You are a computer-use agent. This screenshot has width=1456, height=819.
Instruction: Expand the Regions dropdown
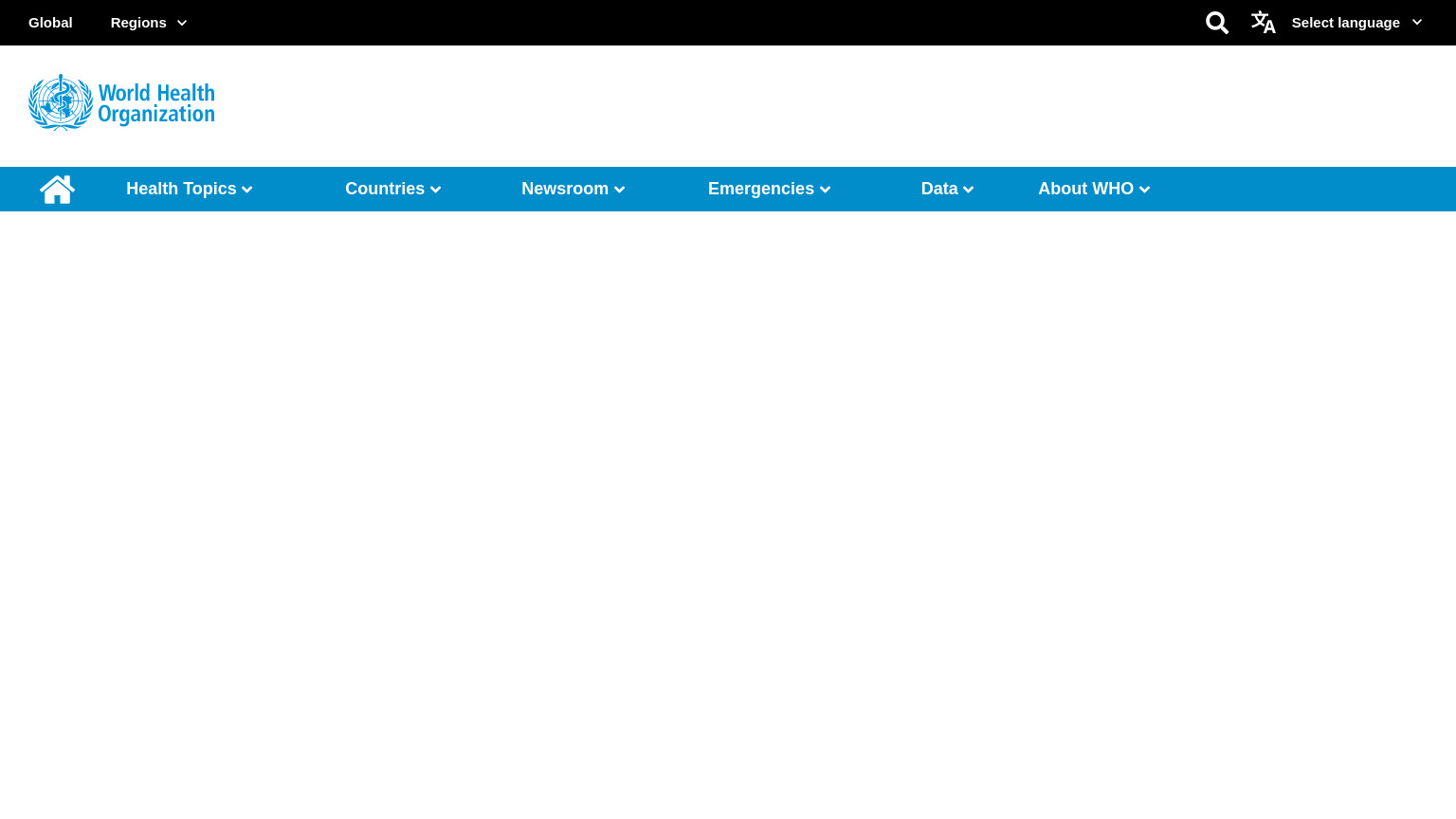149,23
